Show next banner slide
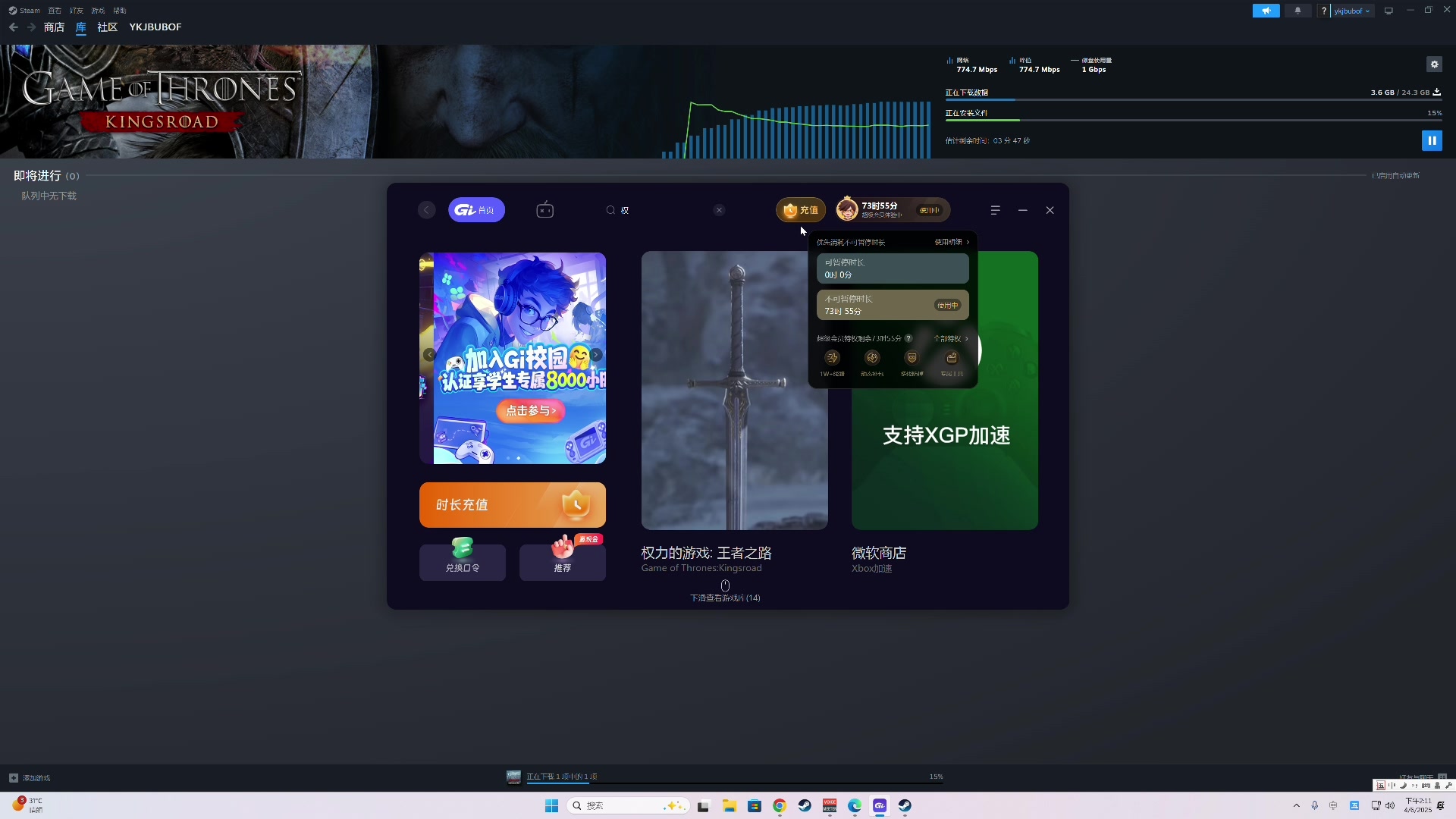The image size is (1456, 819). tap(596, 354)
